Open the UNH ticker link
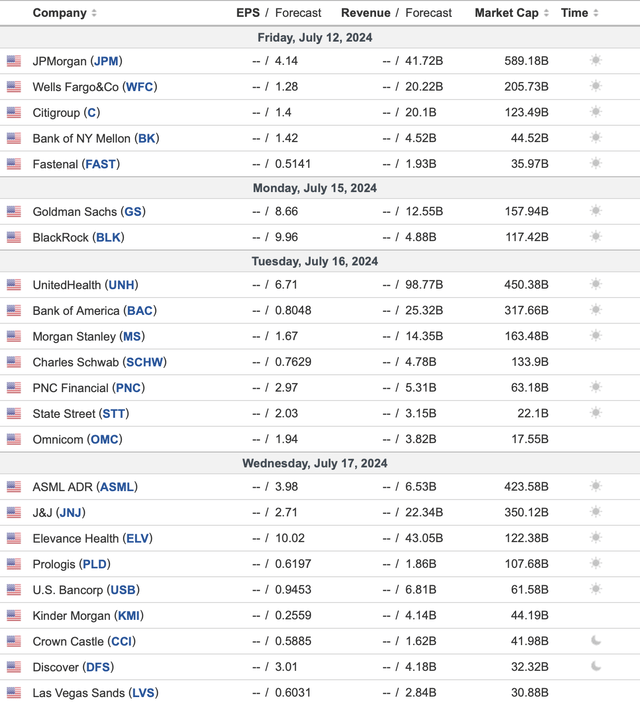640x705 pixels. [x=121, y=285]
